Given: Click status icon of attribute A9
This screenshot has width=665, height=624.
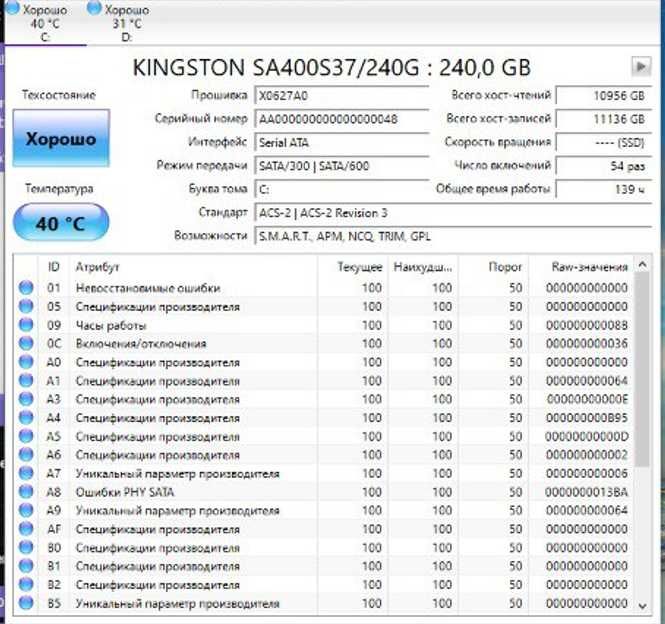Looking at the screenshot, I should (26, 510).
